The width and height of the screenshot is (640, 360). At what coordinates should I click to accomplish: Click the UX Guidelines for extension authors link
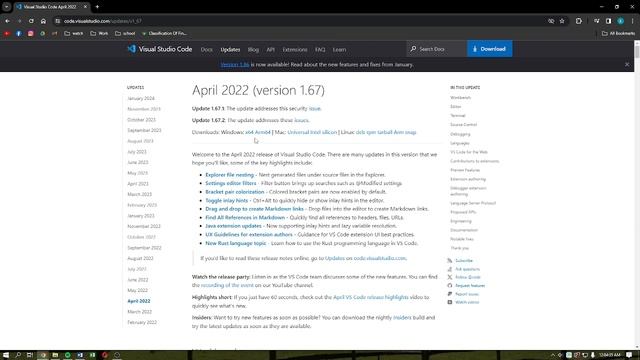(249, 235)
